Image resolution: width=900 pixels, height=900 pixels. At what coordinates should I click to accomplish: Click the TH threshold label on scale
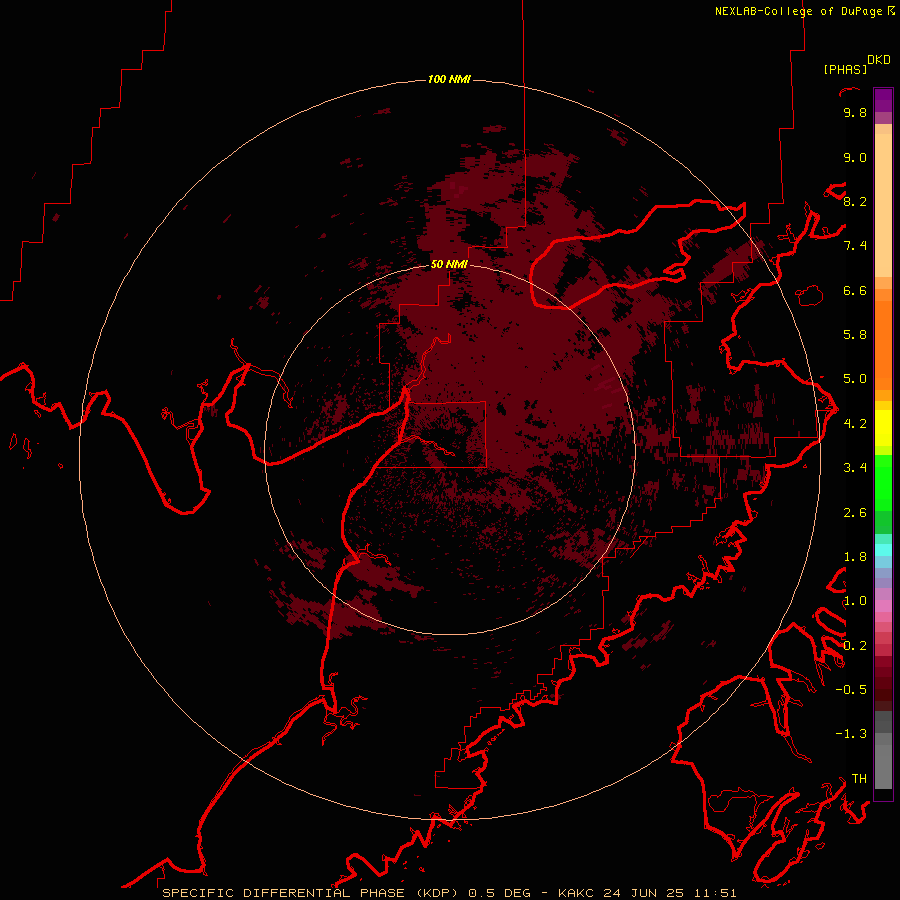click(x=859, y=779)
